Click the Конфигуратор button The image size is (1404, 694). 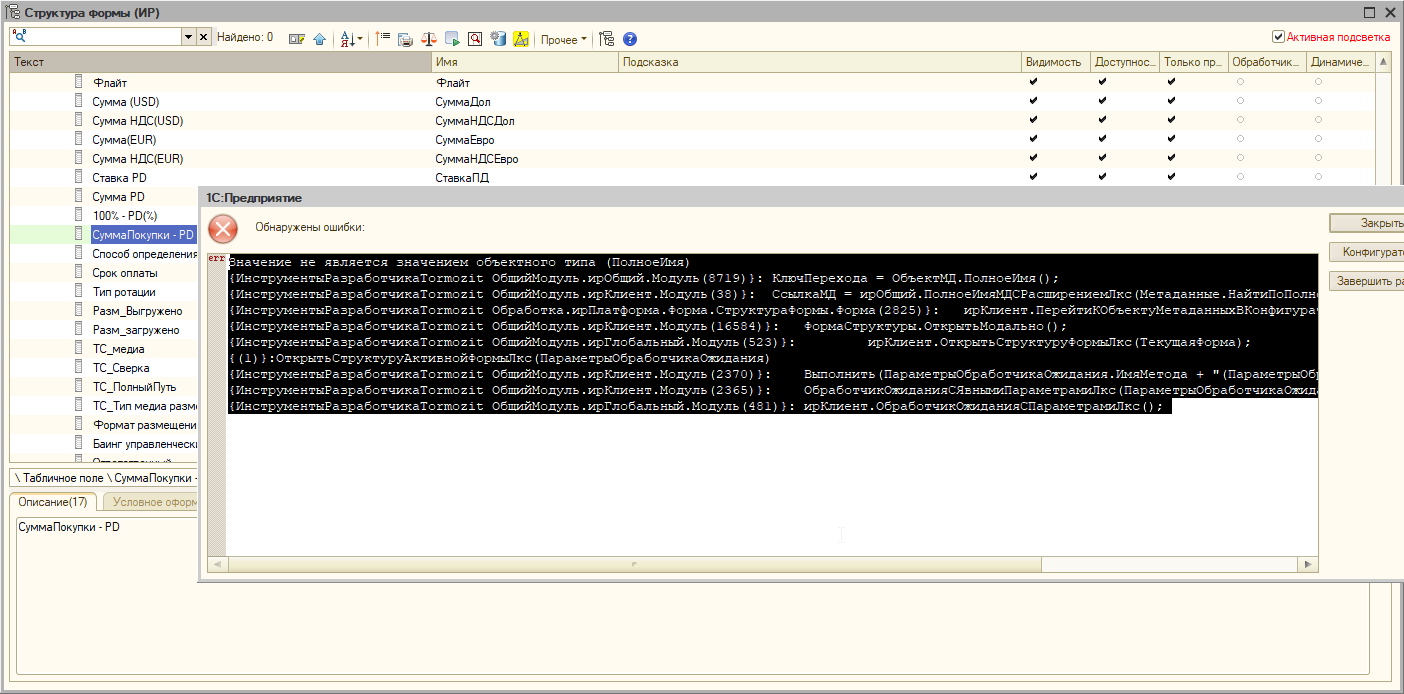pos(1370,252)
